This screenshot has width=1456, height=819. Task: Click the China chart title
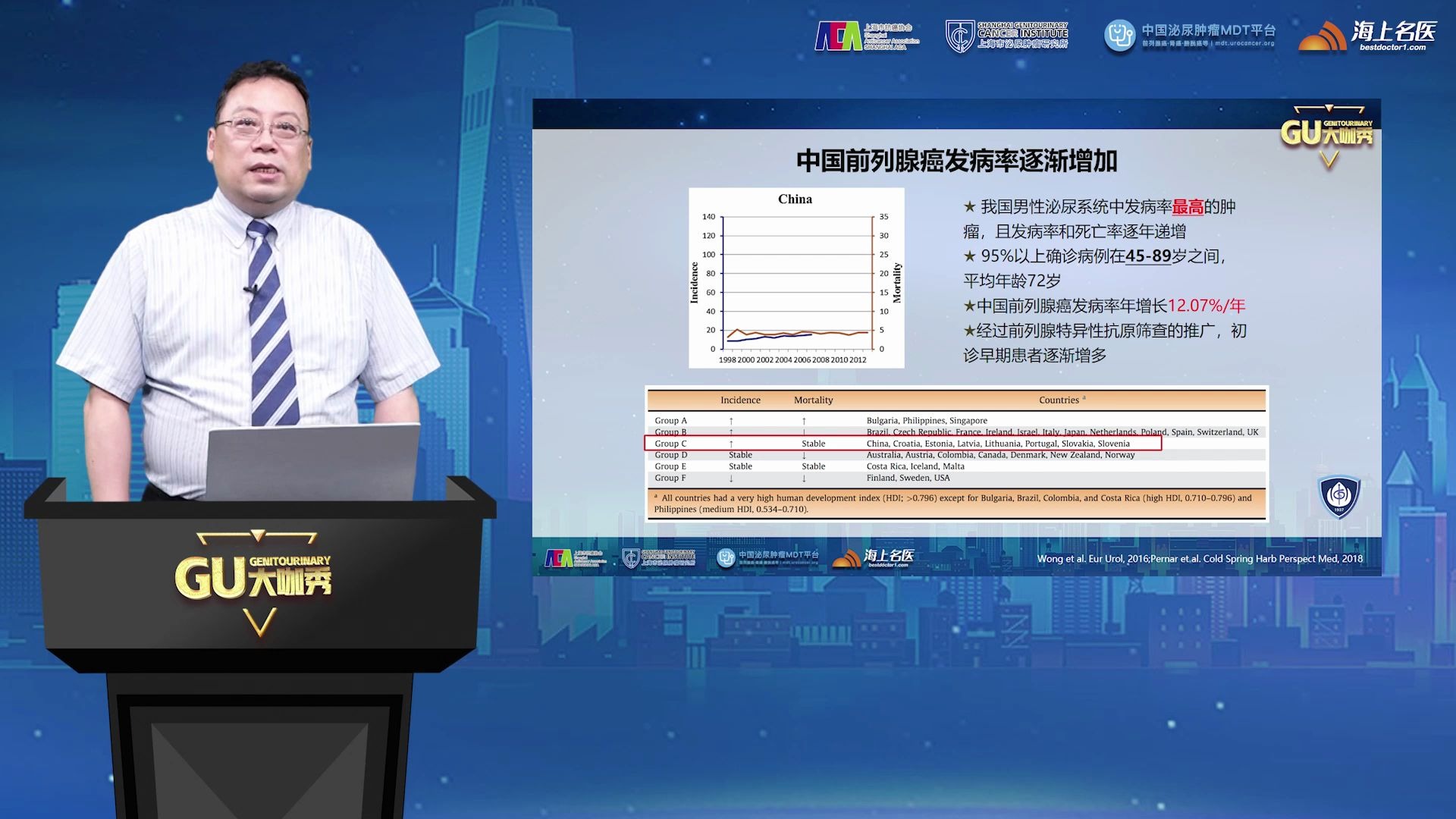point(795,199)
